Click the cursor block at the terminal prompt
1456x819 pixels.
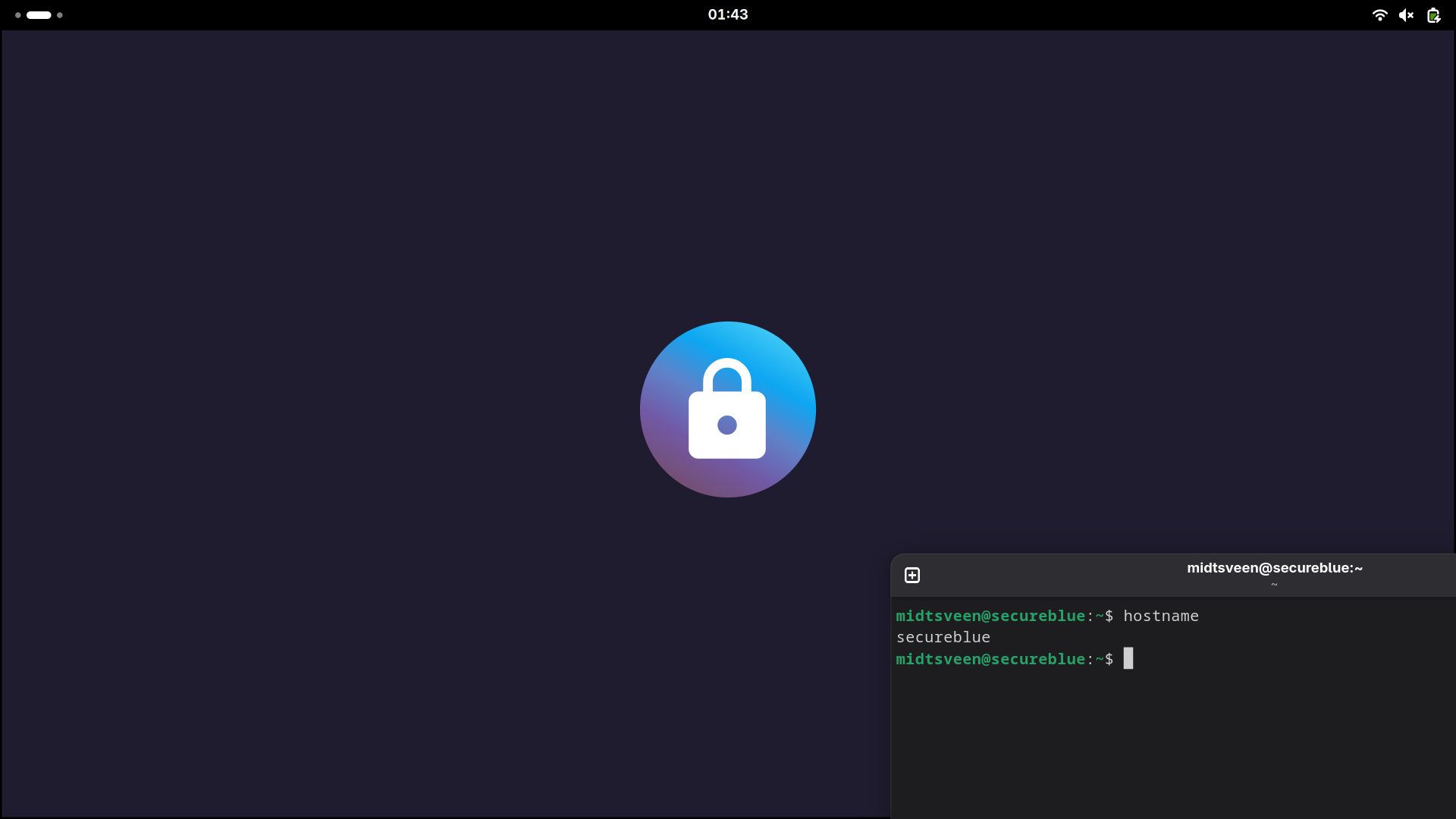pyautogui.click(x=1128, y=658)
